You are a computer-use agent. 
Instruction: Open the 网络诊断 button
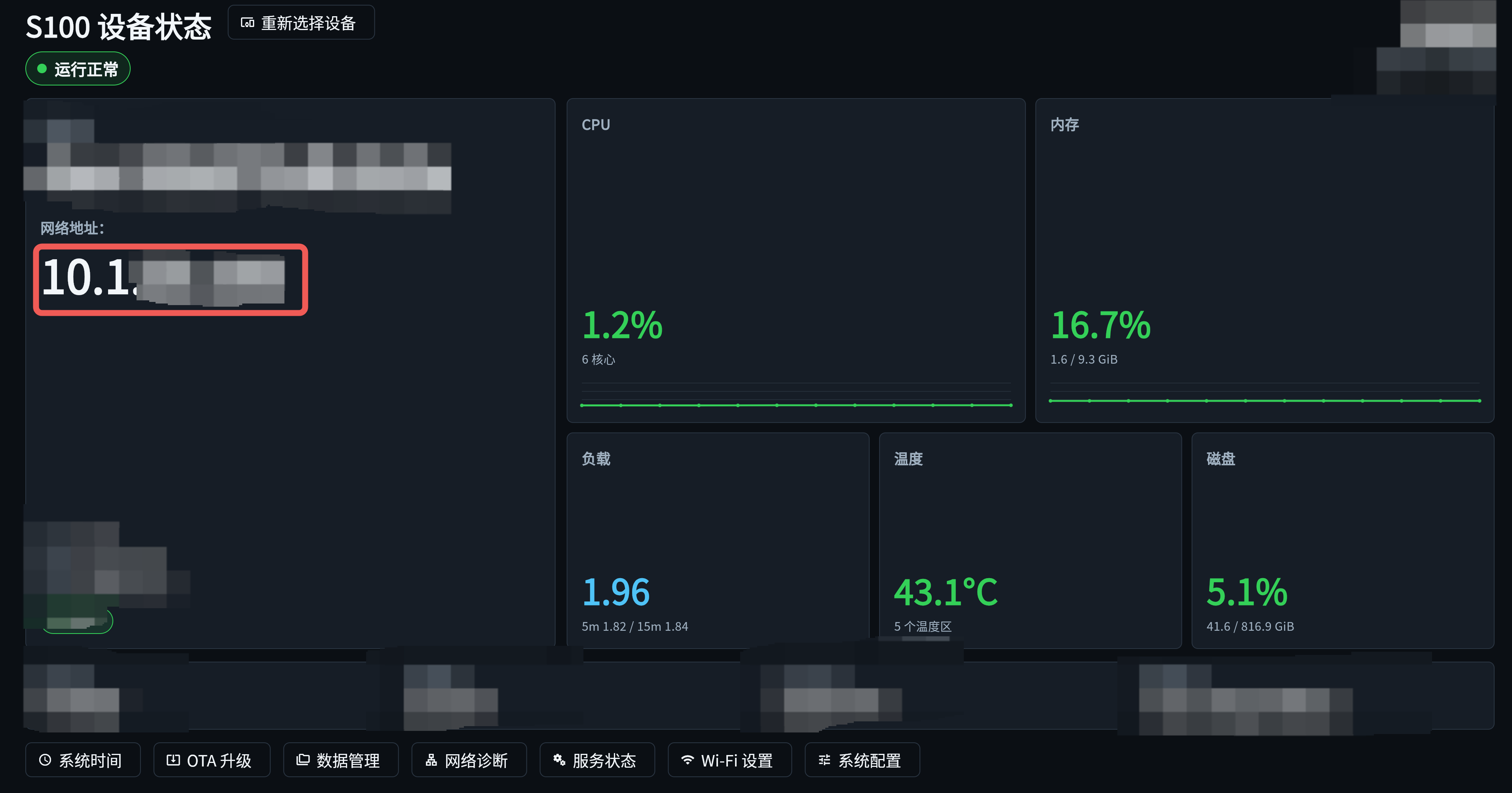[469, 760]
